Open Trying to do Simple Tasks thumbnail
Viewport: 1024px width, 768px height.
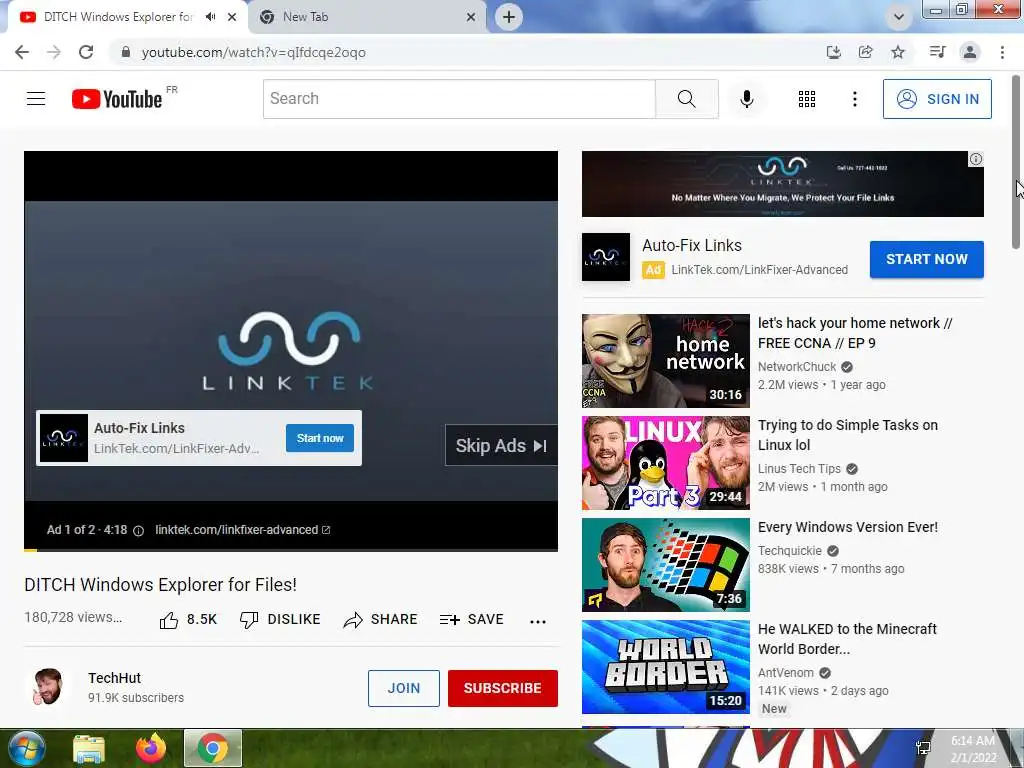[665, 463]
